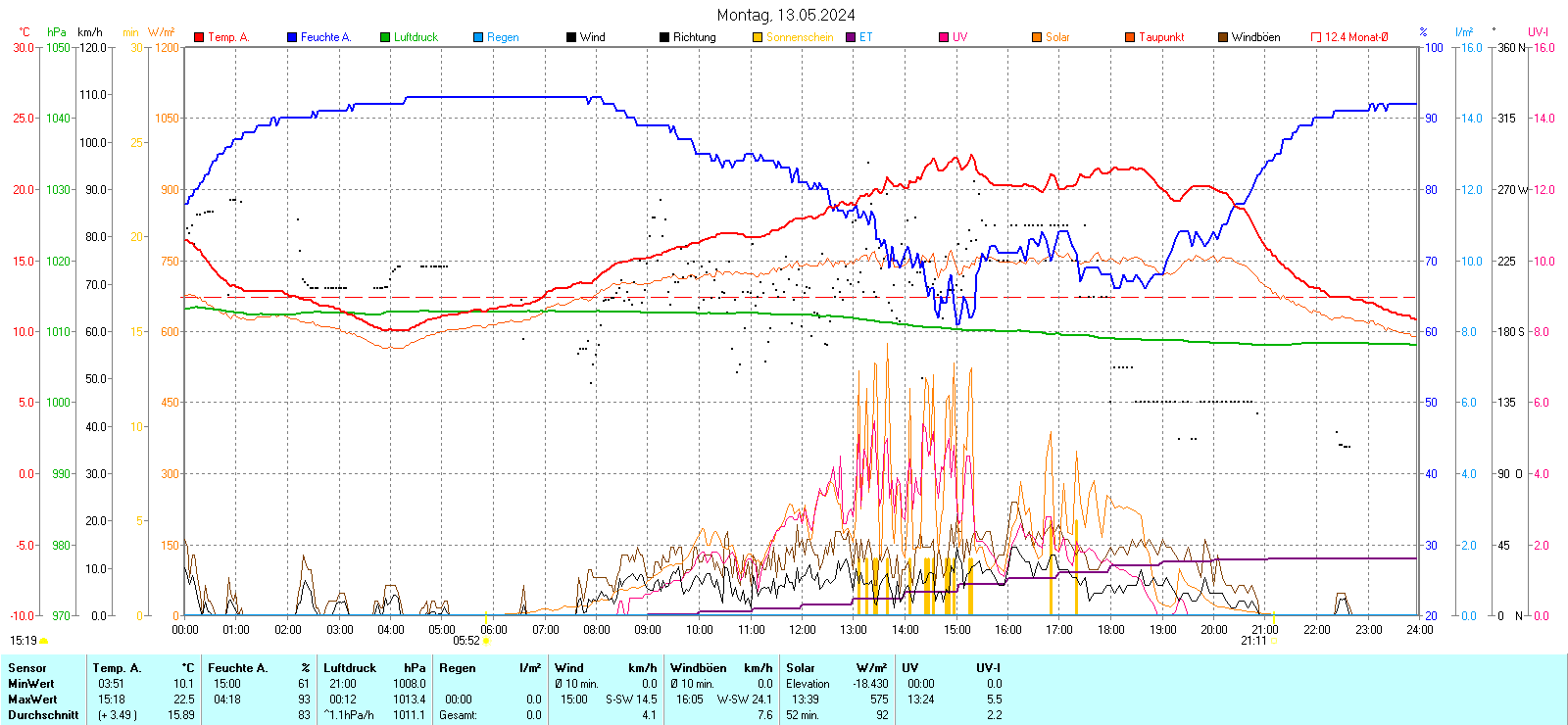Click the brown Windböen legend square
The width and height of the screenshot is (1568, 725).
click(x=1223, y=37)
